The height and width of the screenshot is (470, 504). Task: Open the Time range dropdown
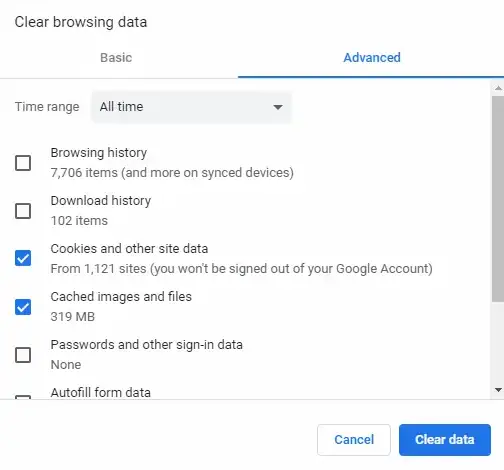click(192, 107)
